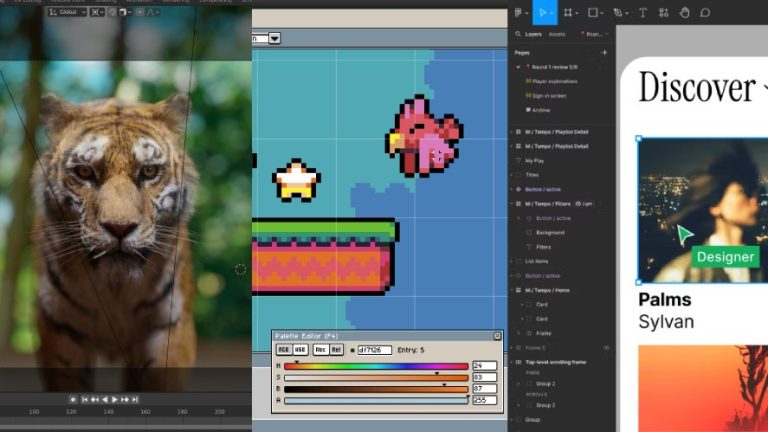Select the Hand tool in Figma toolbar
Screen dimensions: 768x432
coord(684,13)
